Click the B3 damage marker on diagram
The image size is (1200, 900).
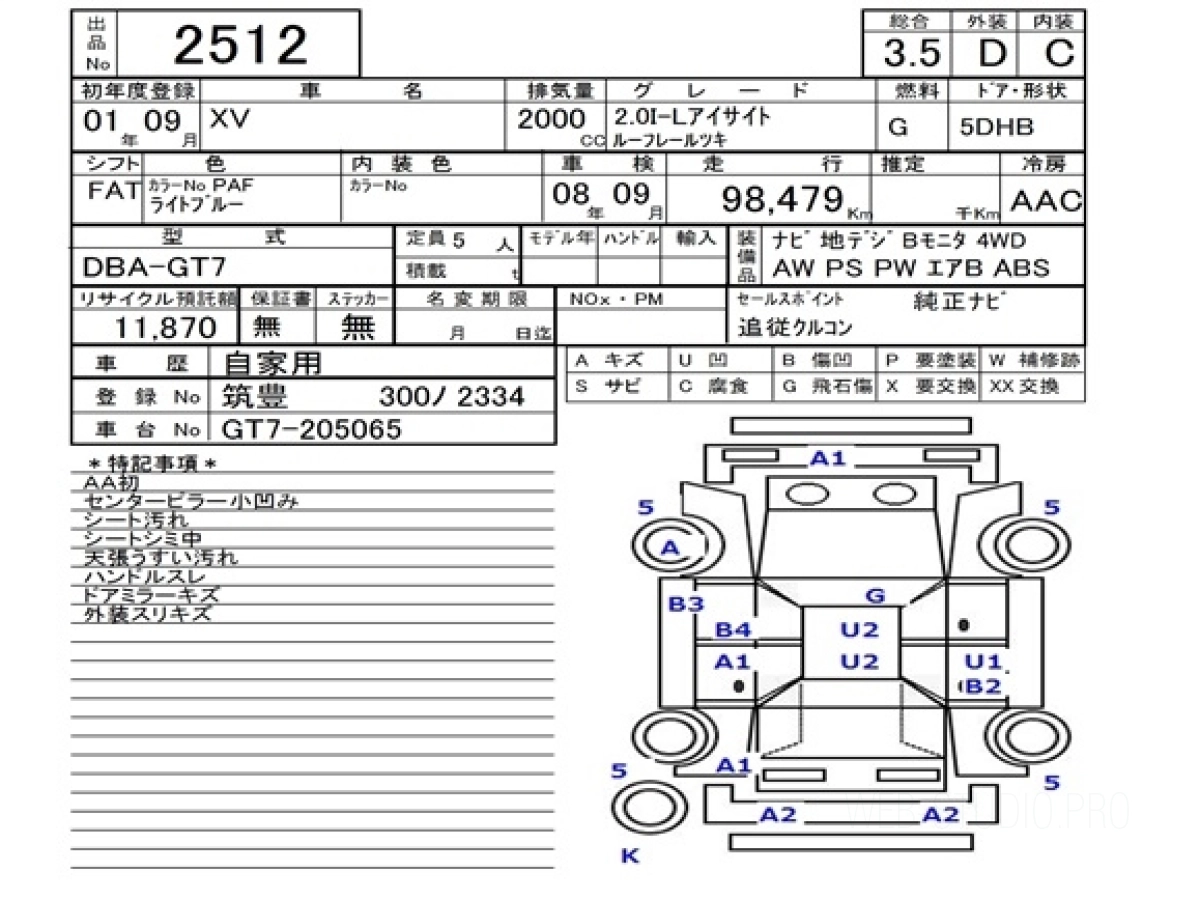tap(686, 604)
